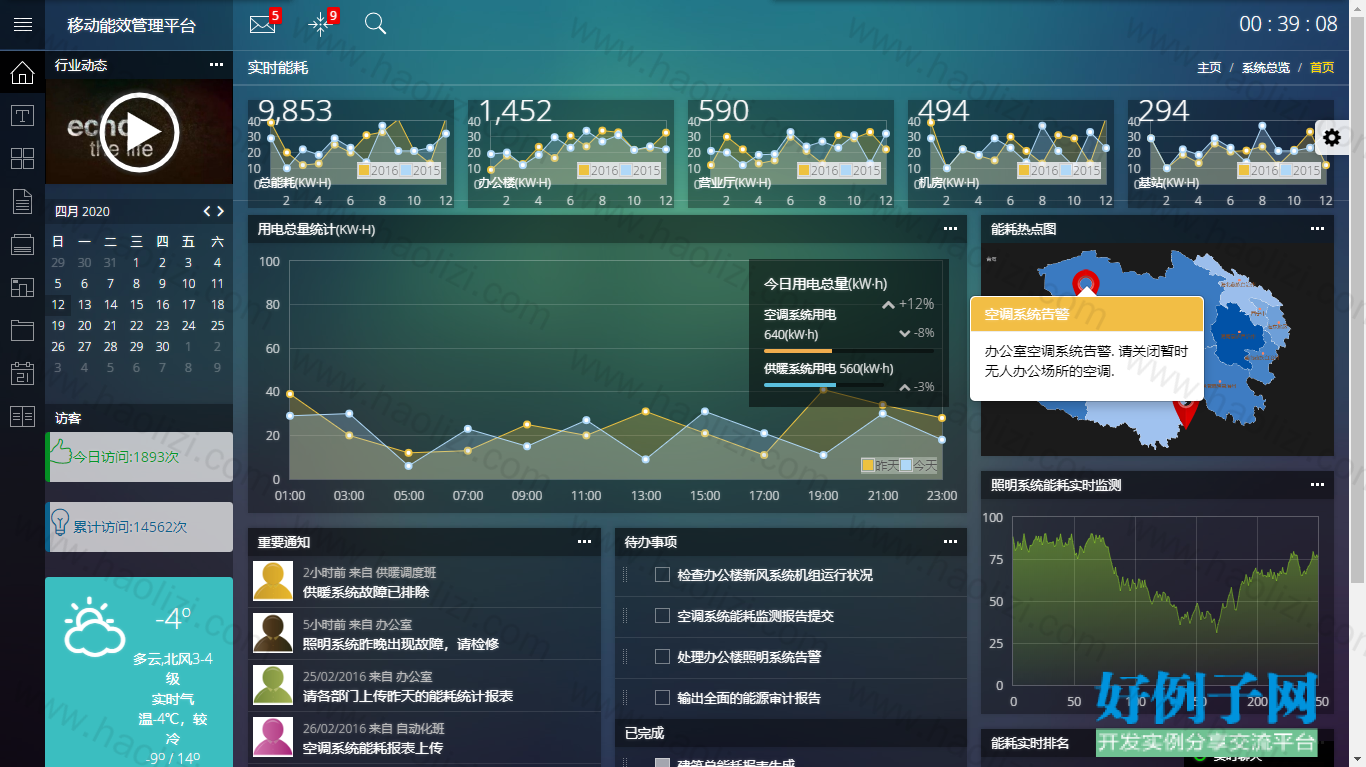Check 检查办公楼新风系统机组运行状况 task
Screen dimensions: 1366x767
click(662, 575)
